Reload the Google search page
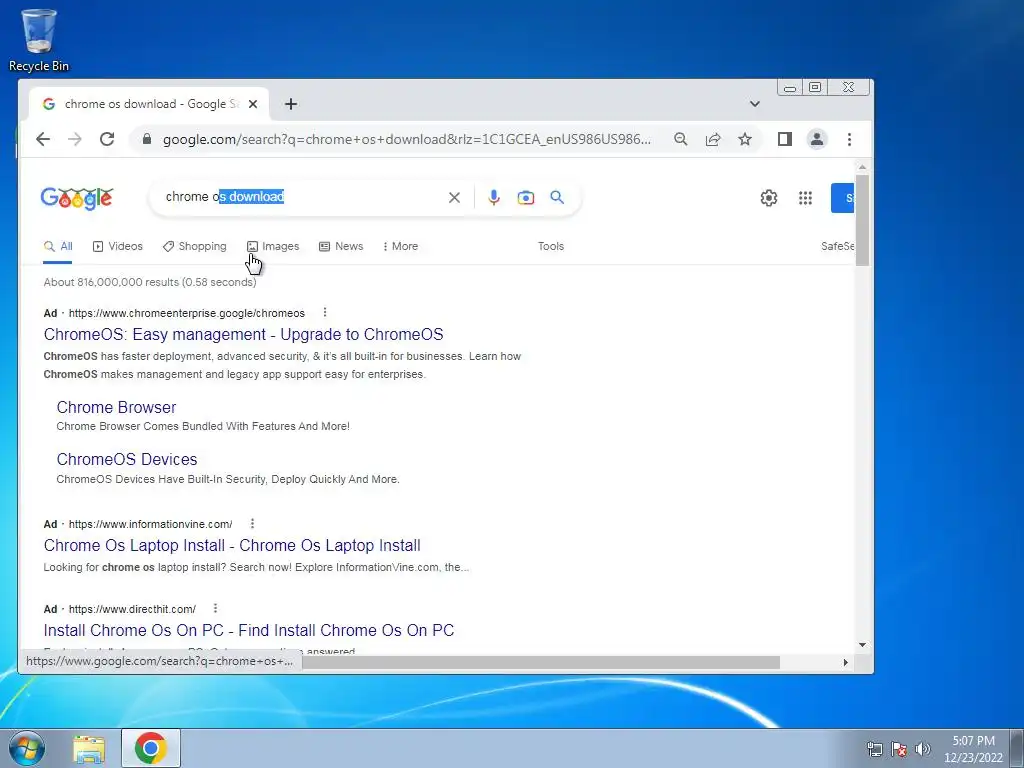Screen dimensions: 1024x768 click(x=107, y=139)
